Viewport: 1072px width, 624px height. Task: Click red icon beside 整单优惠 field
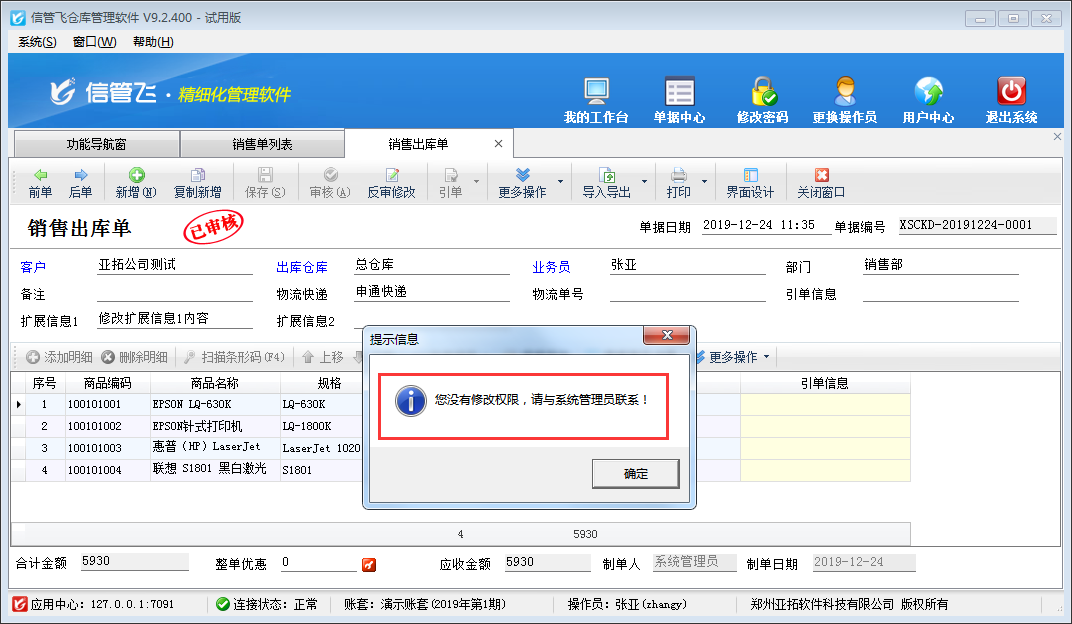(x=369, y=565)
